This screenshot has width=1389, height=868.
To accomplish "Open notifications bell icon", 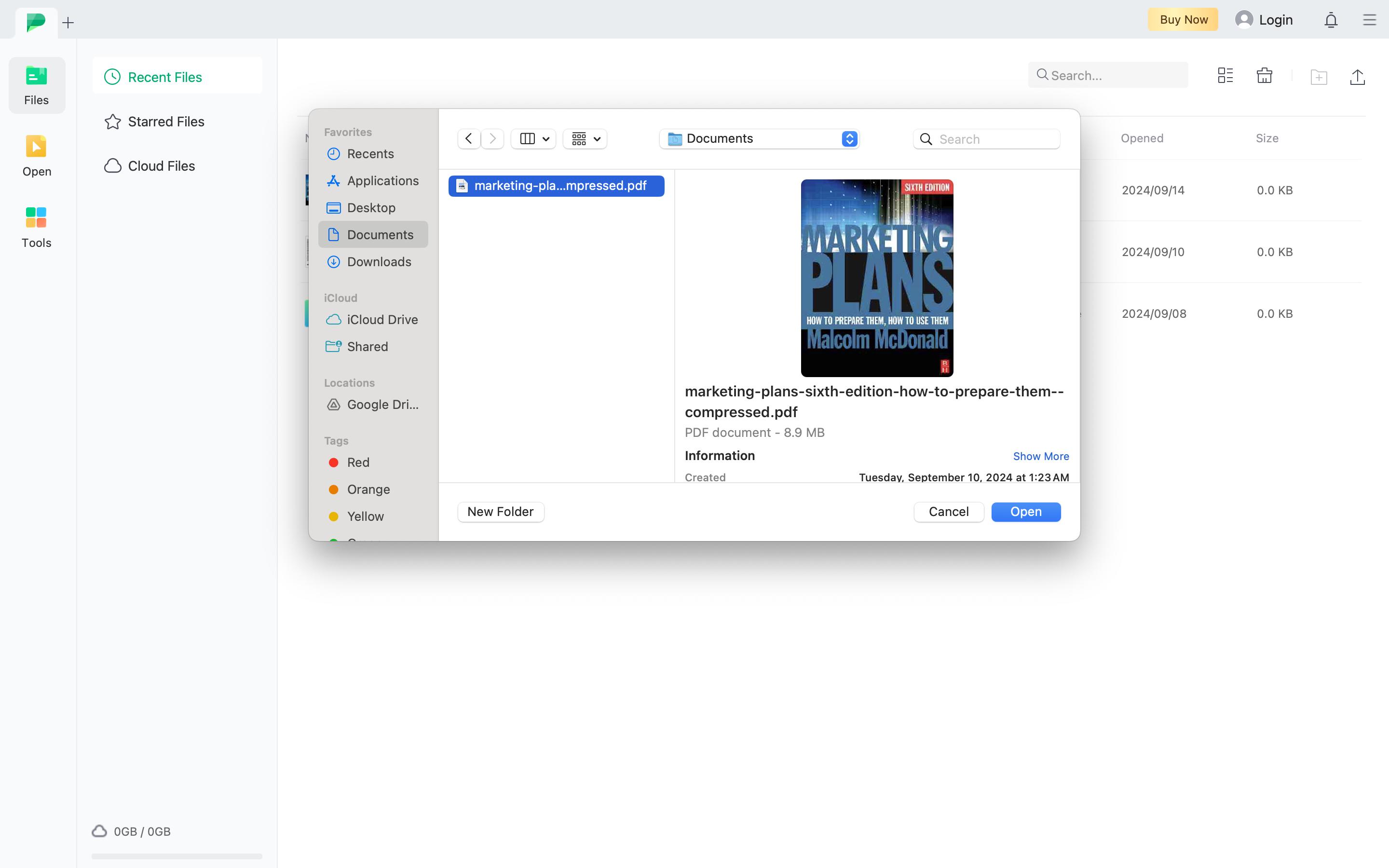I will 1331,20.
